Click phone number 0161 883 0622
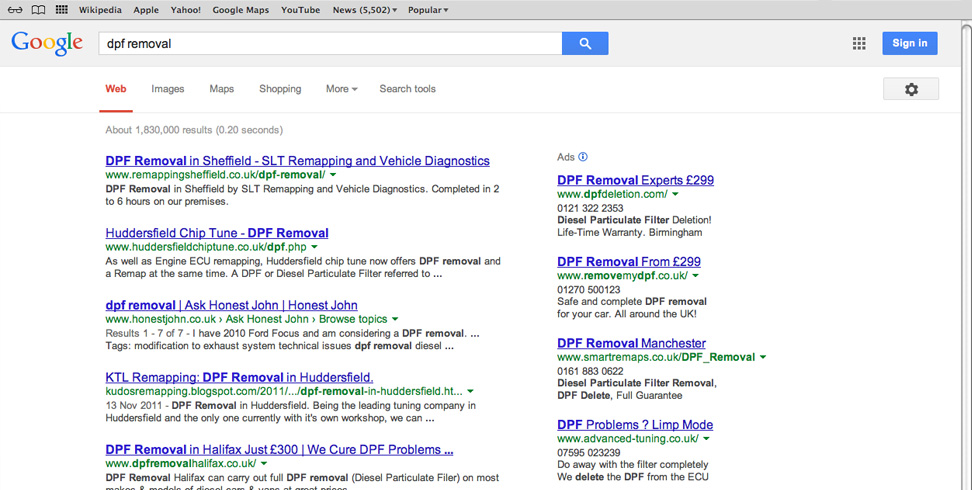972x490 pixels. (x=590, y=371)
